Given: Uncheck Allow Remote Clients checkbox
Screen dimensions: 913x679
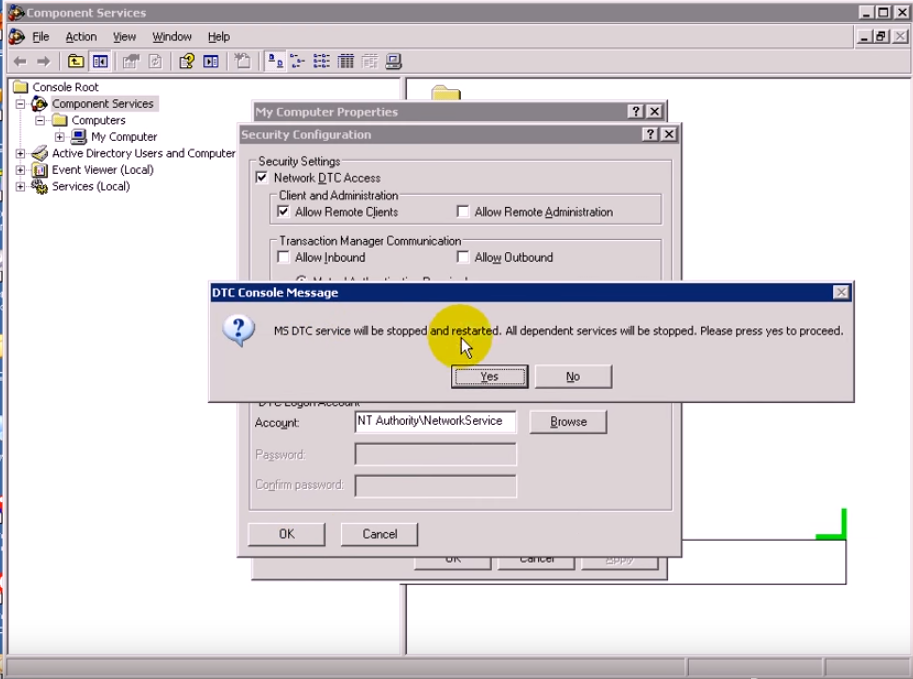Looking at the screenshot, I should tap(283, 211).
